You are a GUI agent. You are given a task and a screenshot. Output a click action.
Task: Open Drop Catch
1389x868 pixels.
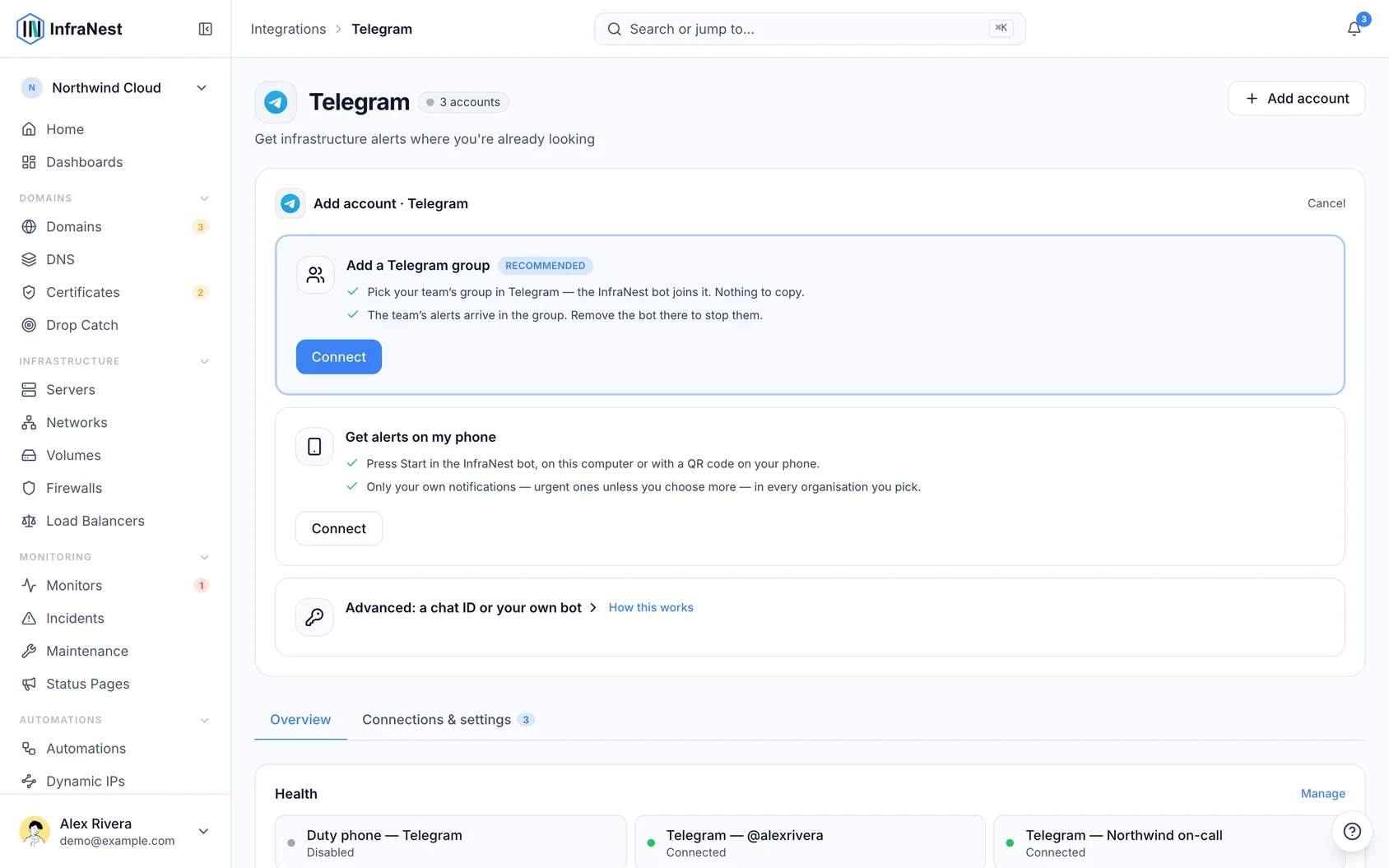click(115, 325)
